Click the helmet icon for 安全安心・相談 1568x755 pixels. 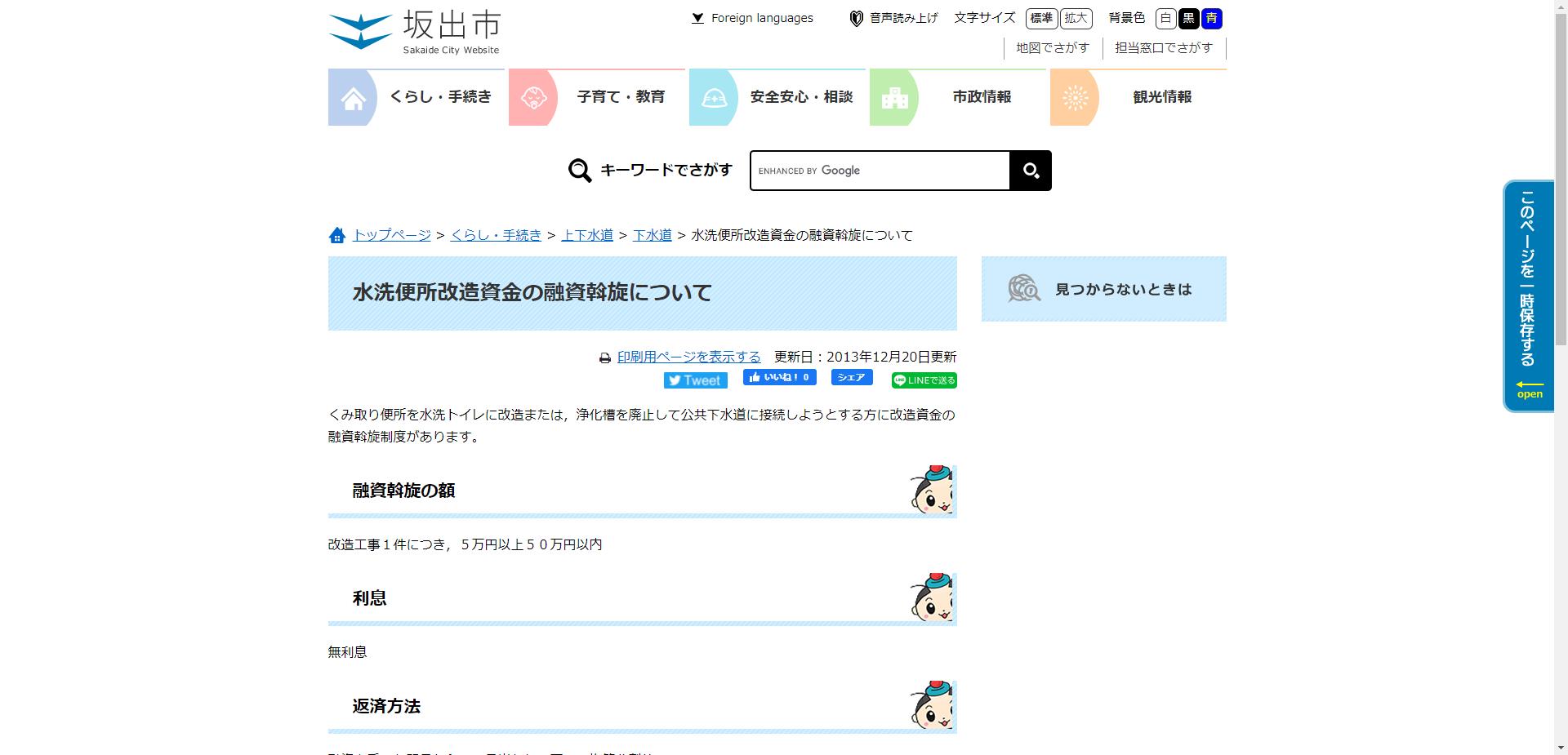pyautogui.click(x=714, y=96)
